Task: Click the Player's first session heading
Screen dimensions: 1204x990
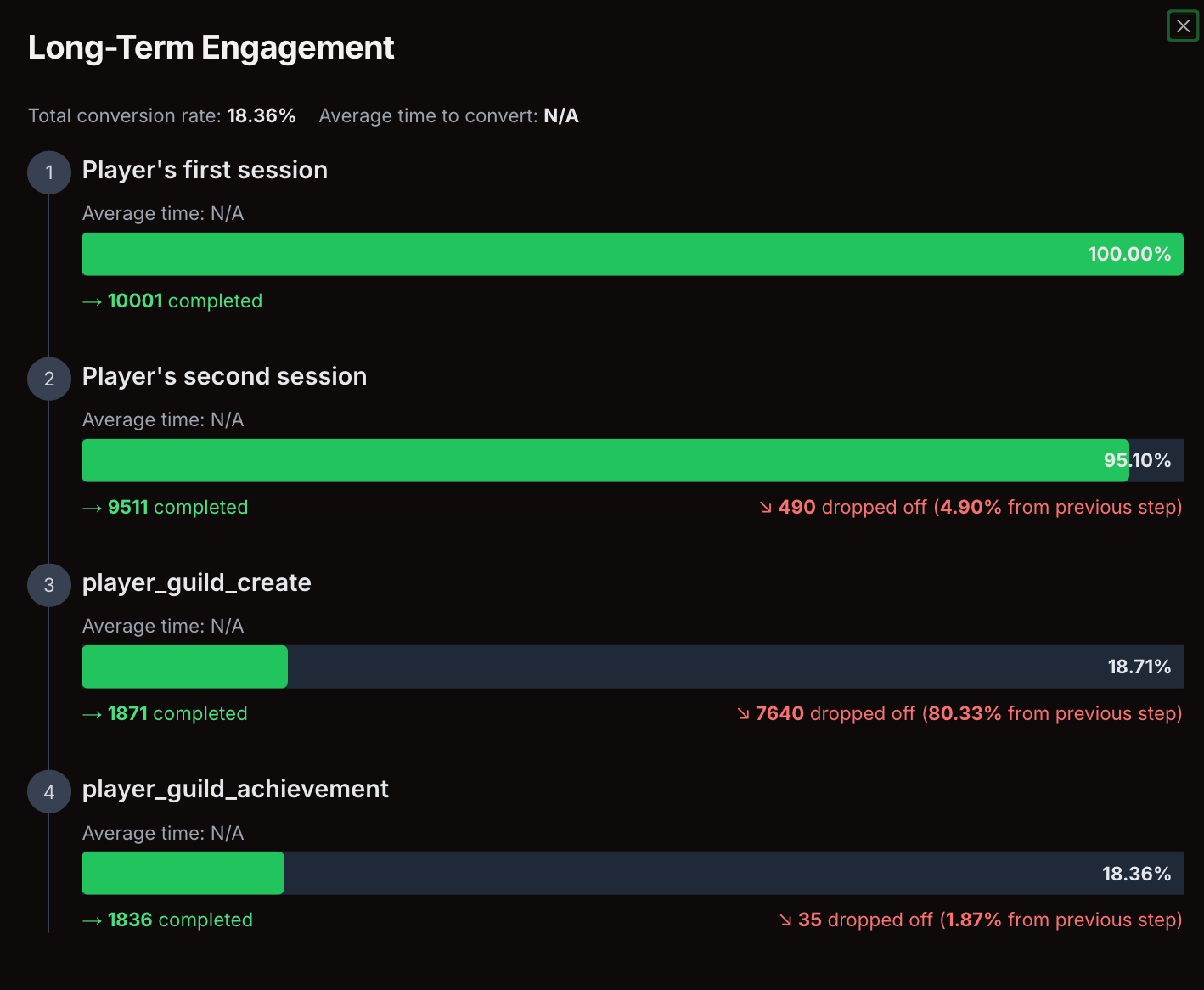Action: tap(205, 170)
